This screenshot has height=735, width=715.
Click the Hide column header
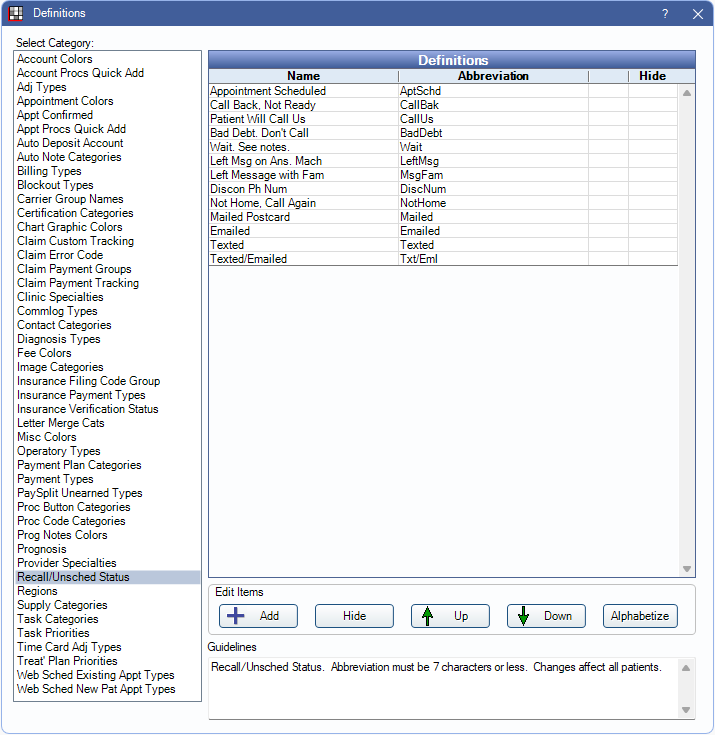pos(652,76)
